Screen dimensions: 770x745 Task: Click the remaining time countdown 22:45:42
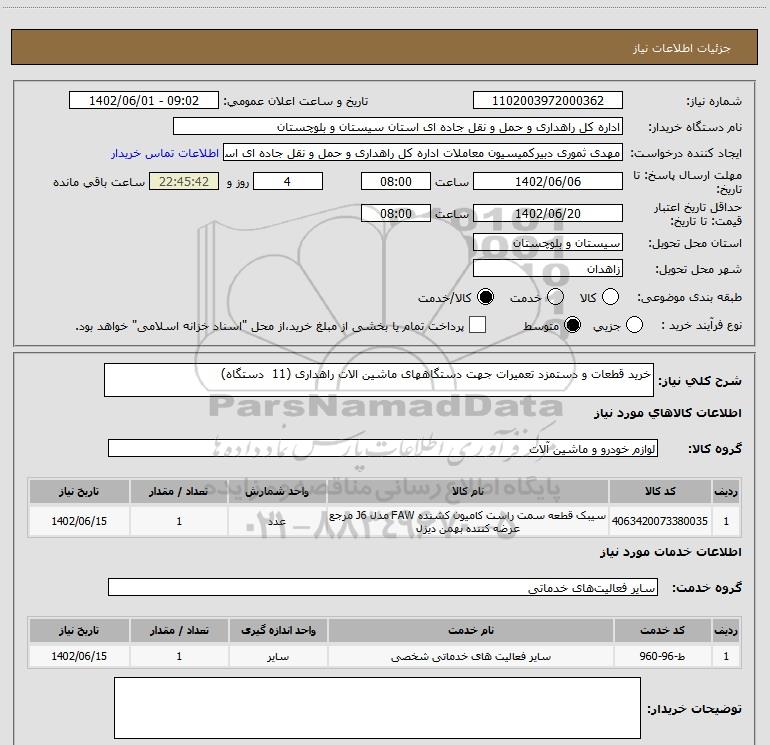tap(184, 181)
